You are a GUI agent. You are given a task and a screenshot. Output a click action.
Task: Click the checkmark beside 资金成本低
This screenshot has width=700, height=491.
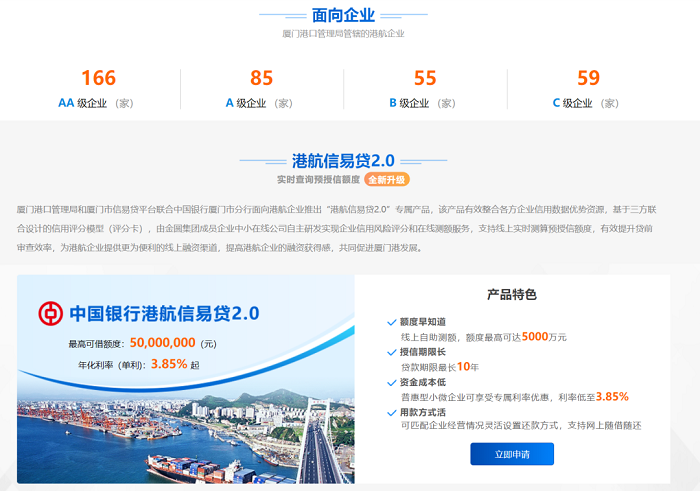tap(391, 382)
